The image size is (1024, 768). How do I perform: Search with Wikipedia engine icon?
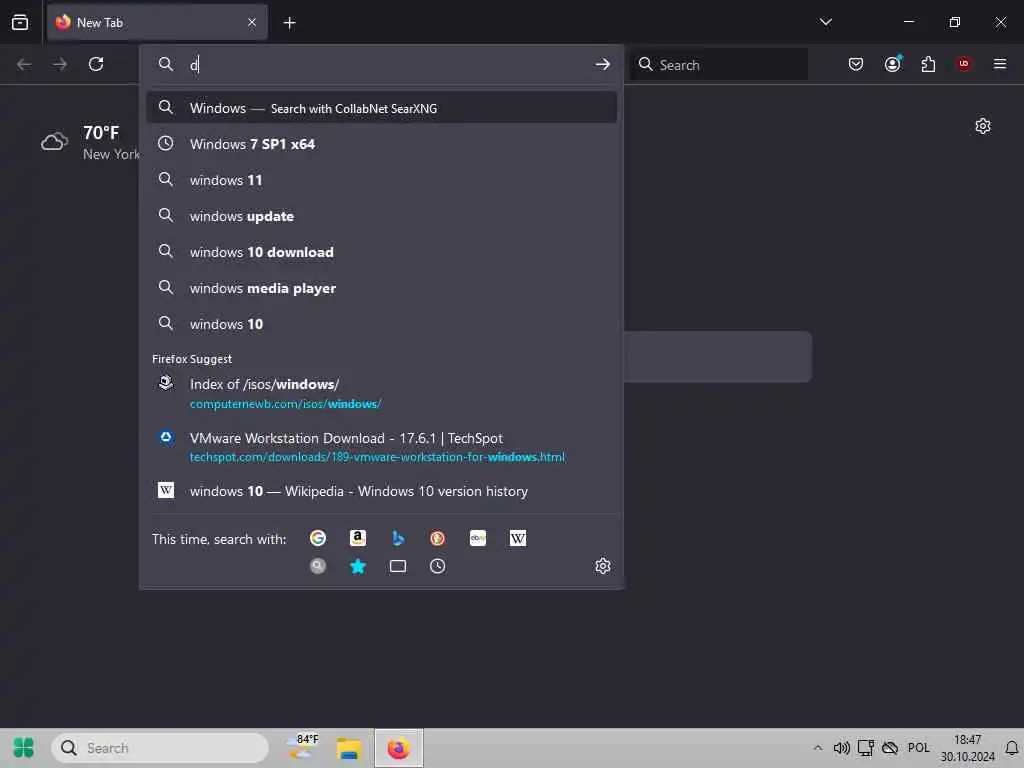coord(518,538)
